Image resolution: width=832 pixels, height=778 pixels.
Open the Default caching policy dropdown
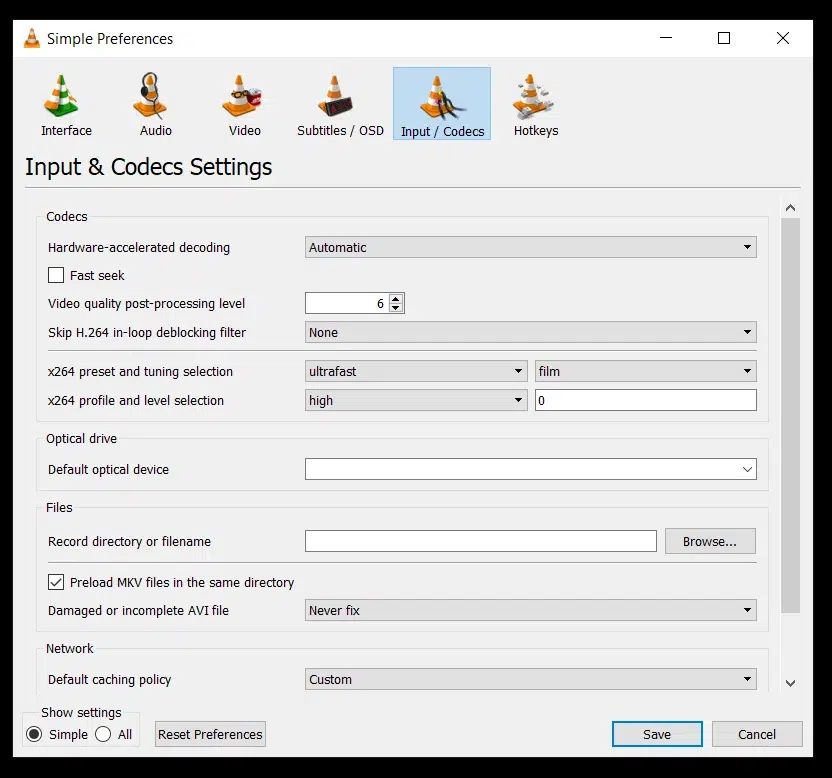[531, 679]
